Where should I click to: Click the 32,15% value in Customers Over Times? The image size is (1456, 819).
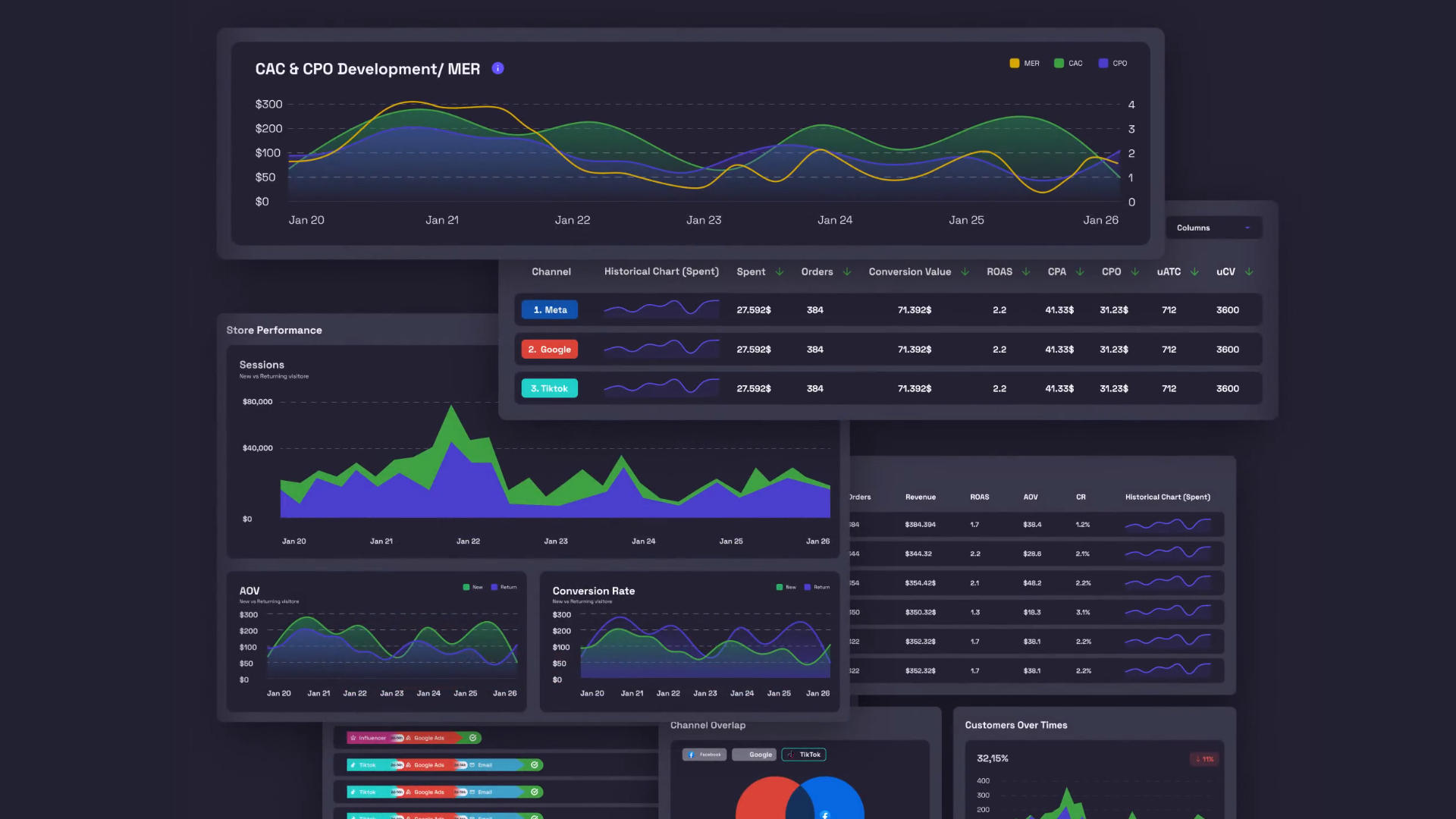tap(993, 758)
